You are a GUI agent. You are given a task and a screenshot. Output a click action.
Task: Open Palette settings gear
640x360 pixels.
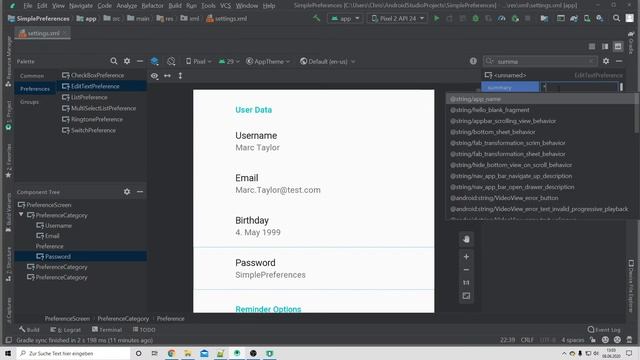127,61
